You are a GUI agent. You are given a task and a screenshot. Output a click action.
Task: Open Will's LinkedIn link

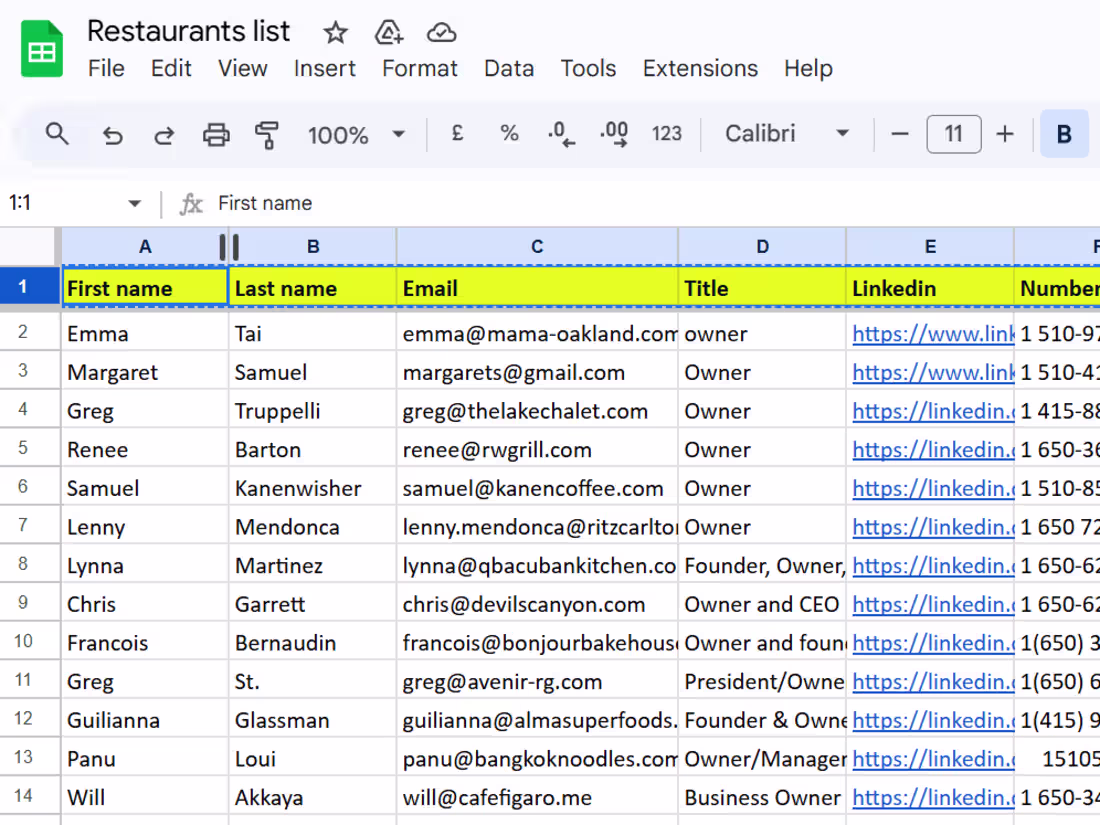tap(933, 798)
